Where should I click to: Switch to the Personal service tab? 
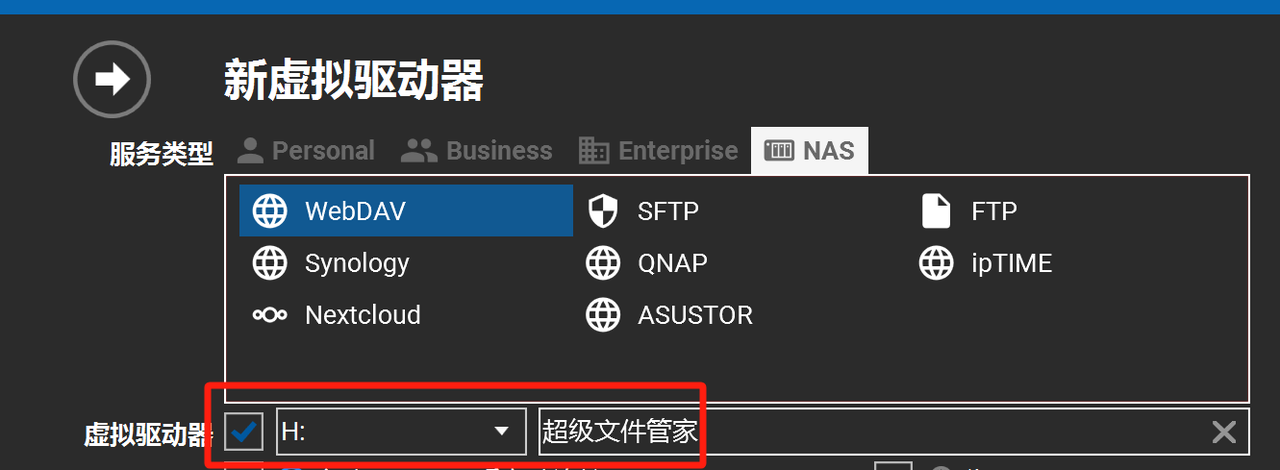[x=306, y=151]
